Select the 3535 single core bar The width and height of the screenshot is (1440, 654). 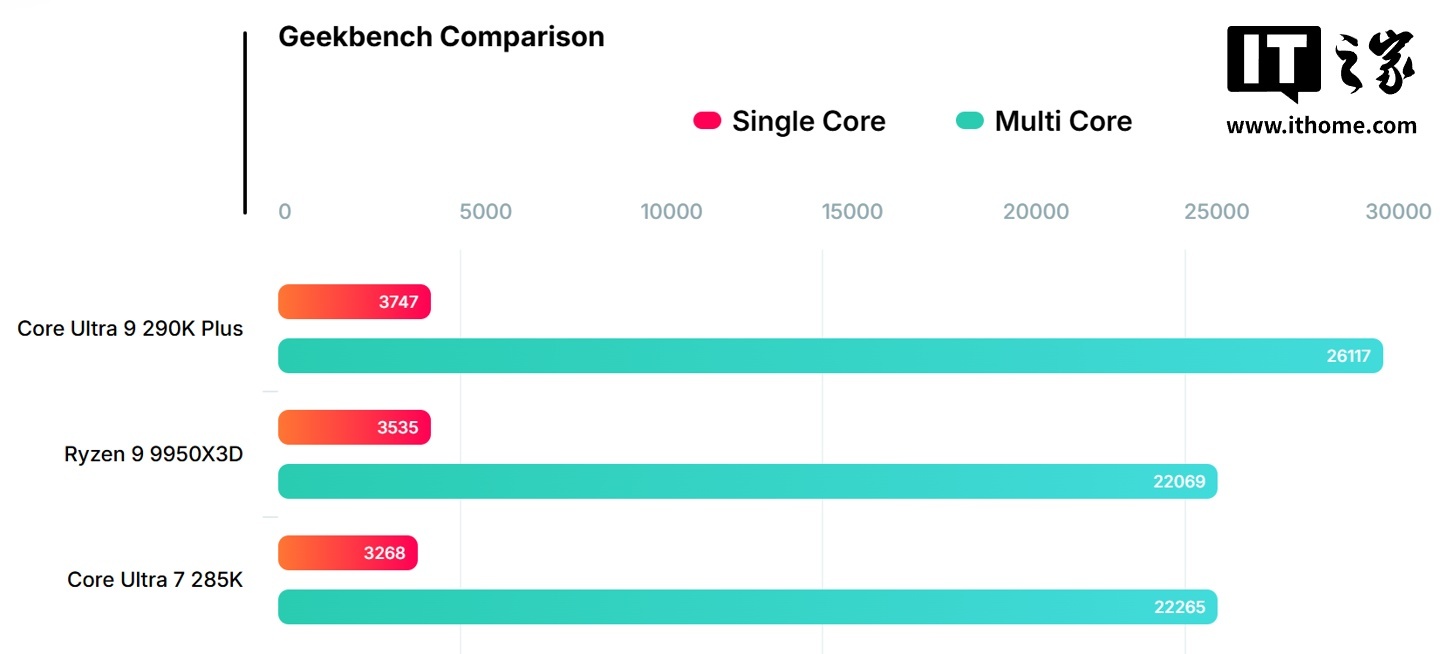354,428
